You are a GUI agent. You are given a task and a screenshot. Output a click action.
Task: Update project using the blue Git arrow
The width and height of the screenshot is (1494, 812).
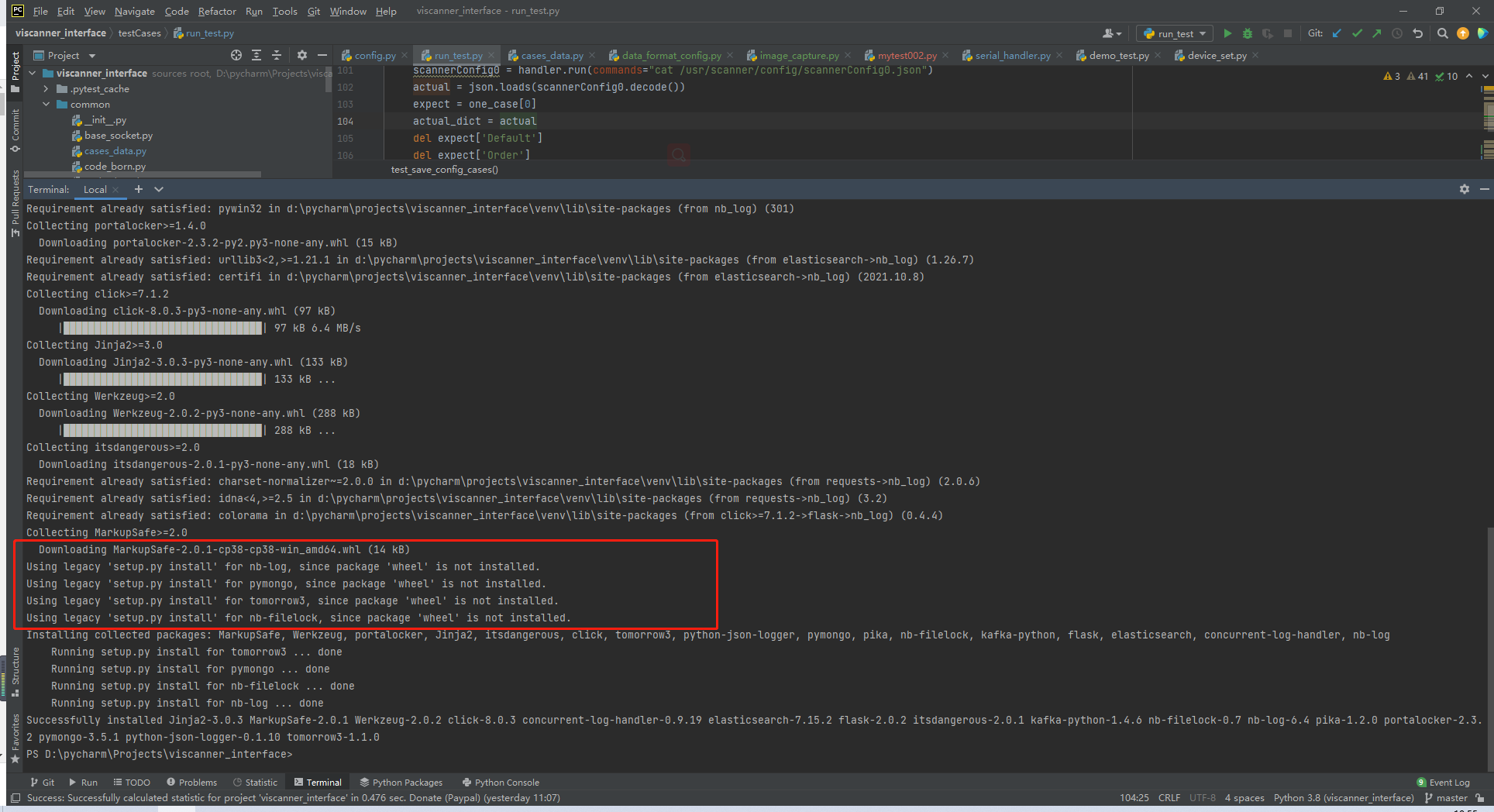click(x=1336, y=33)
